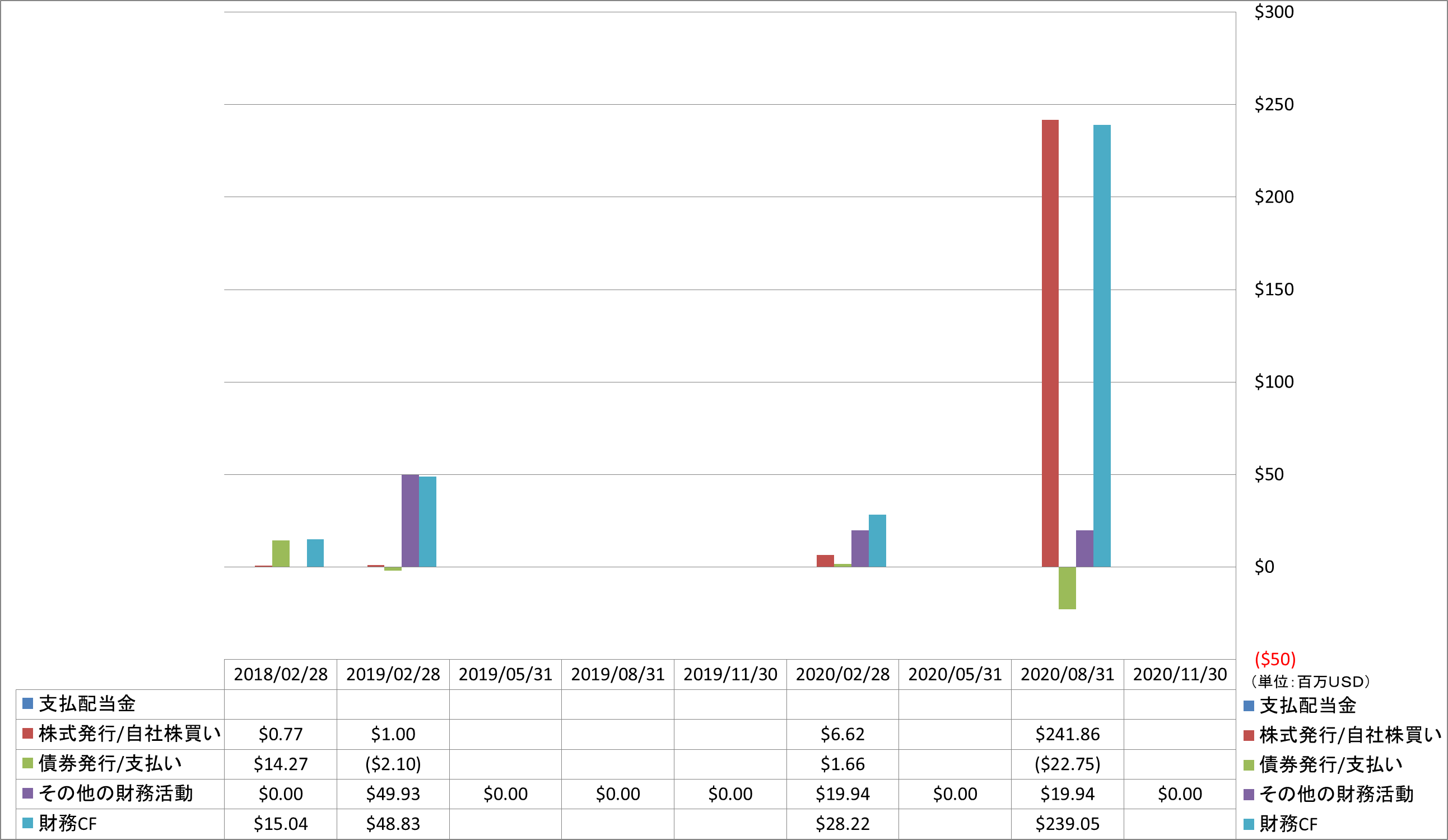Select the red 2020/02/28 stock issuance bar

coord(825,561)
